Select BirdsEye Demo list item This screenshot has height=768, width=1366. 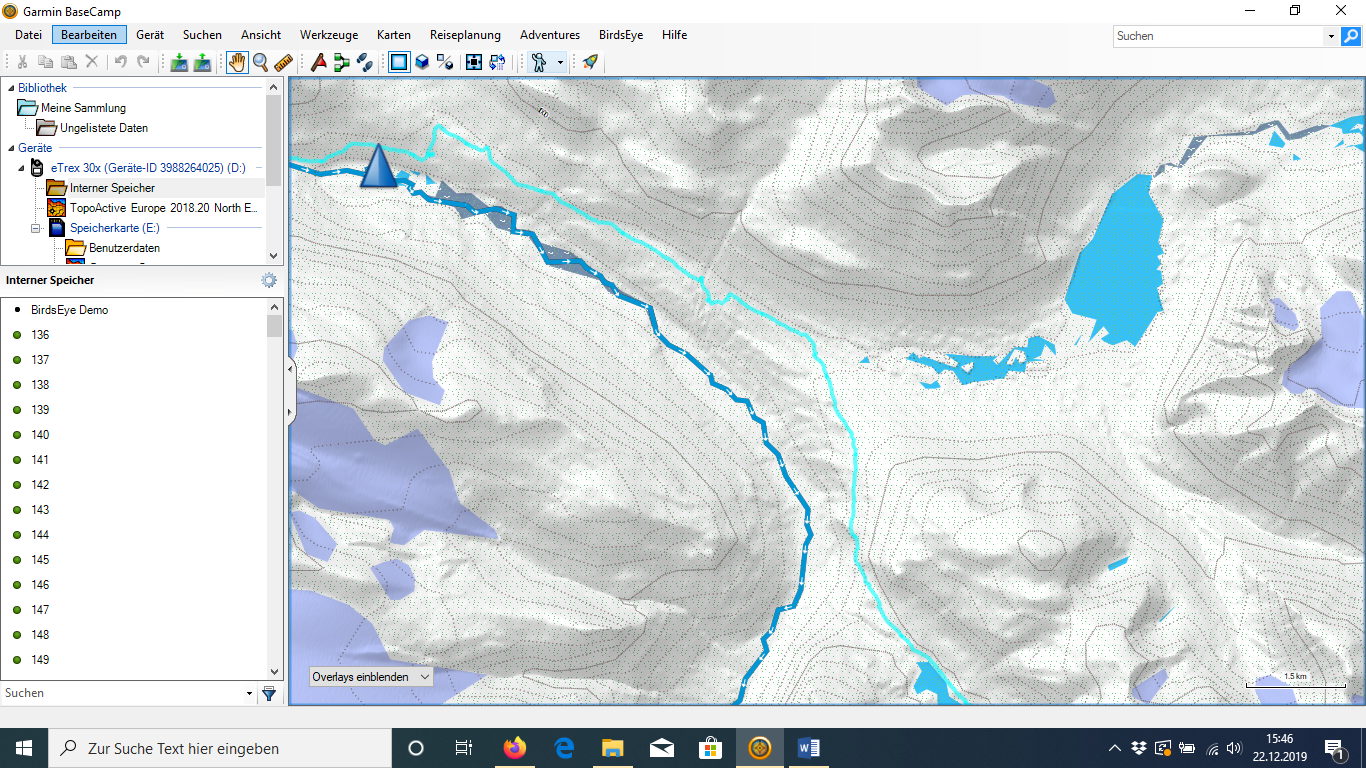click(x=69, y=310)
